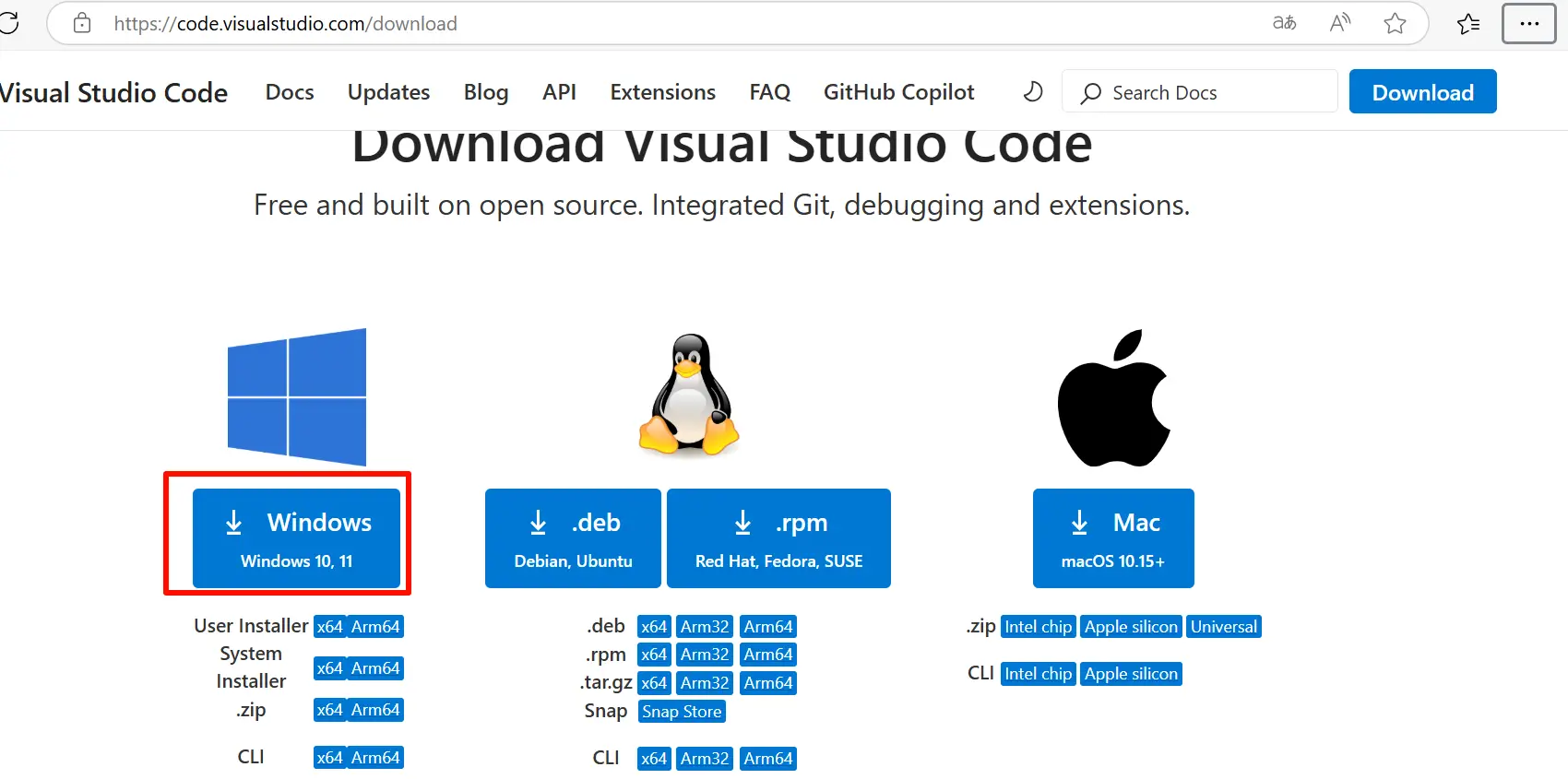The width and height of the screenshot is (1568, 779).
Task: Click the Search Docs field
Action: coord(1200,92)
